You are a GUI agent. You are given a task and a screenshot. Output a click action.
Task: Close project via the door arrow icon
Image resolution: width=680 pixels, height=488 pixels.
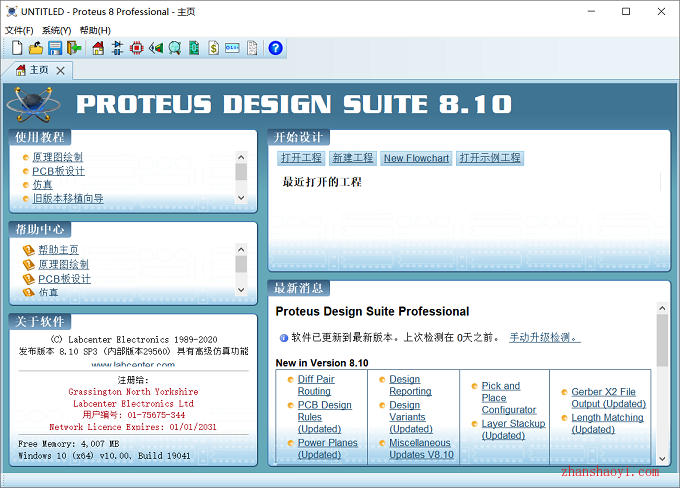point(74,48)
